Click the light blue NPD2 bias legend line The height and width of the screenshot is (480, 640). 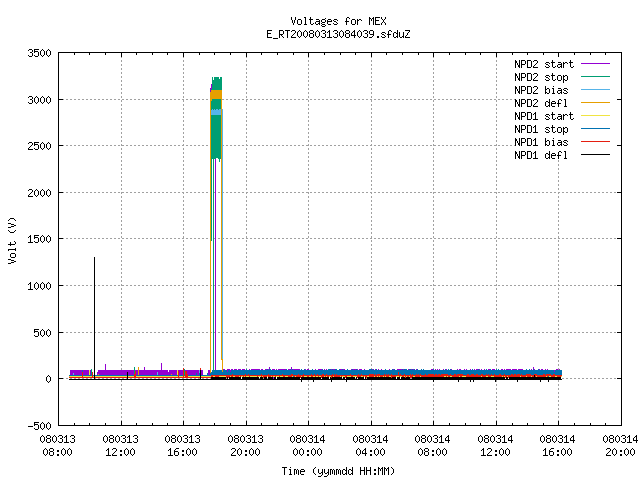(596, 90)
